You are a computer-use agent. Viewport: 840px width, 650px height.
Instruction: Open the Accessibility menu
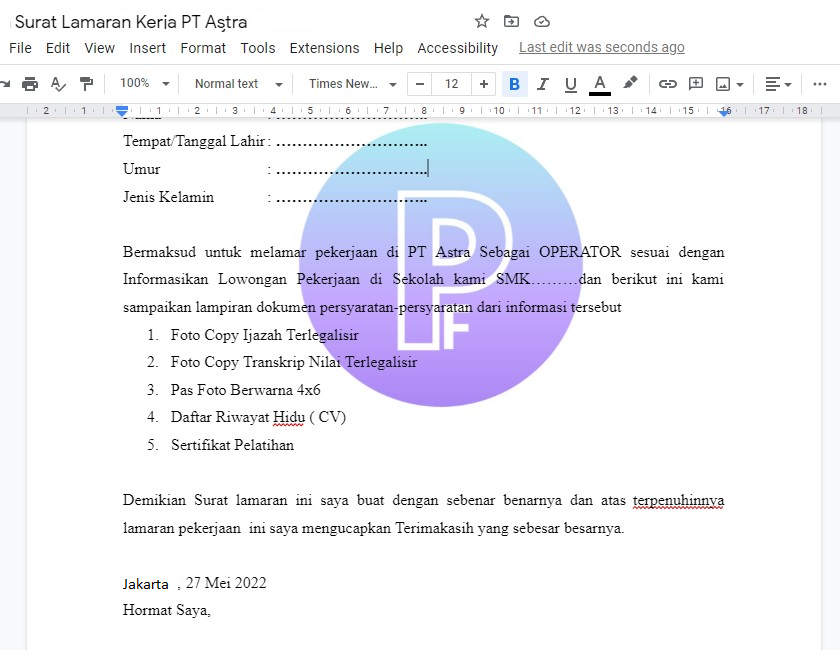coord(458,48)
